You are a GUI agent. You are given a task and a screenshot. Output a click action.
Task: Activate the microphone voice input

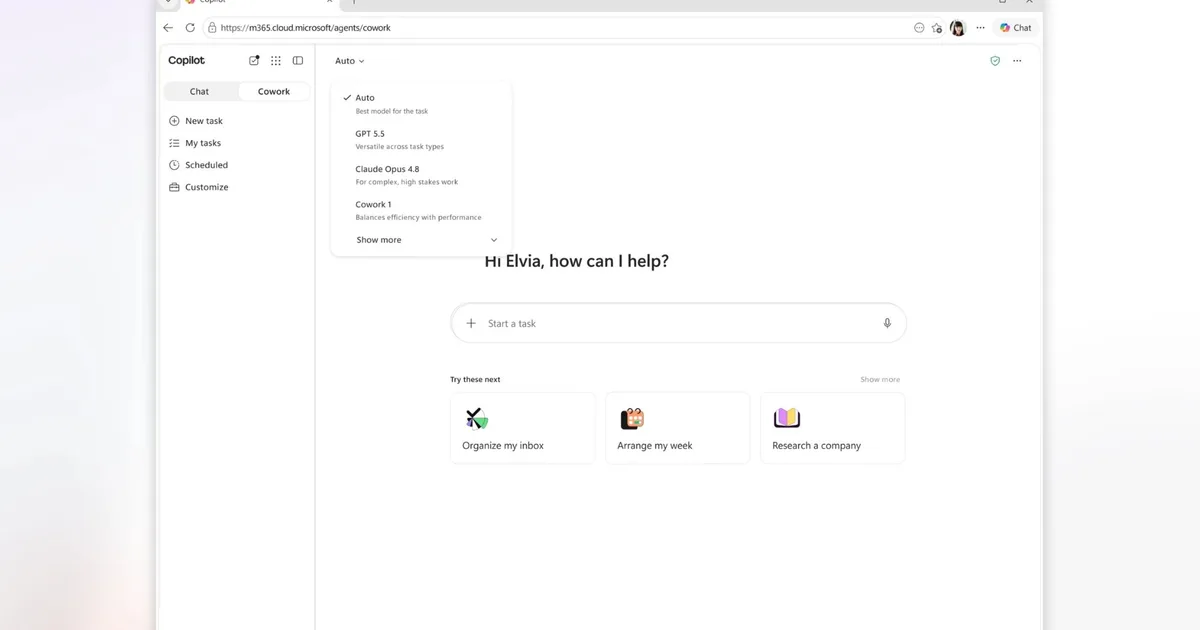point(887,323)
